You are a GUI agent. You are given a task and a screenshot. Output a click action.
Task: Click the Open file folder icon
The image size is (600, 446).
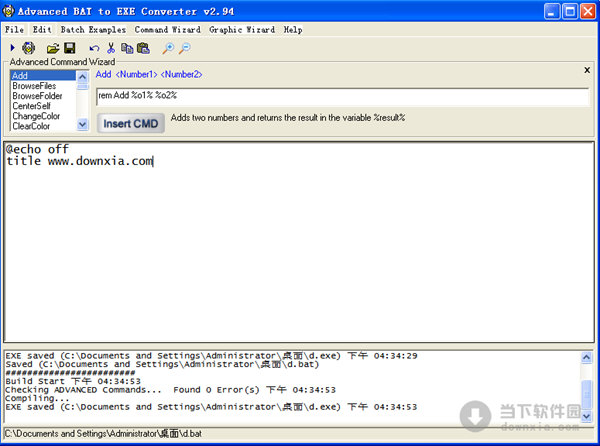(52, 48)
